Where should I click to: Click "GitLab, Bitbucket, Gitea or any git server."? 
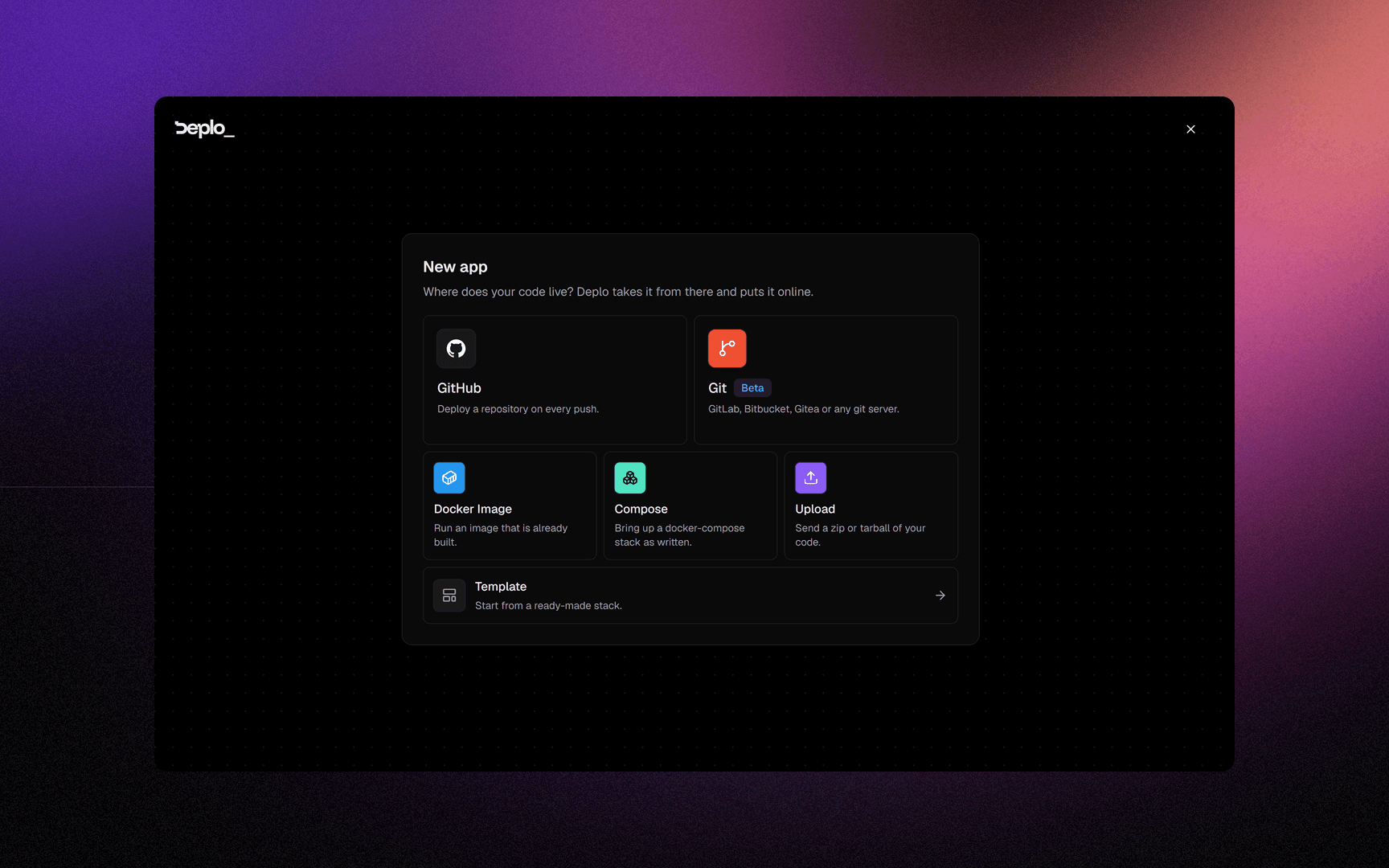(803, 409)
